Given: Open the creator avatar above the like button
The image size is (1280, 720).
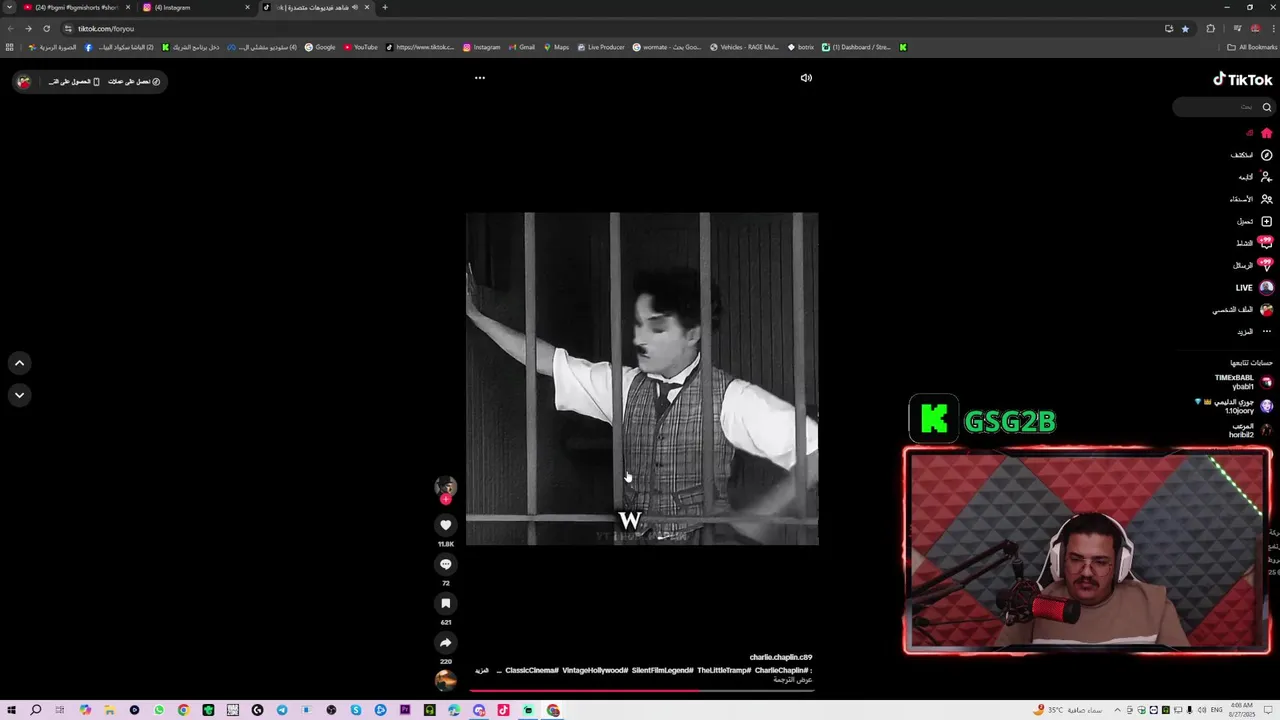Looking at the screenshot, I should point(446,487).
